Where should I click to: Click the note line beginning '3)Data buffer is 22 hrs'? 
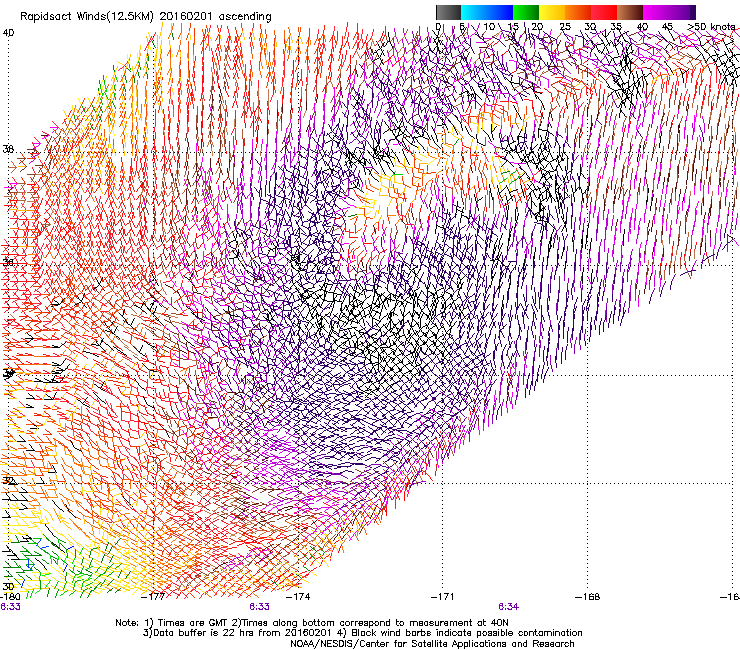coord(362,633)
